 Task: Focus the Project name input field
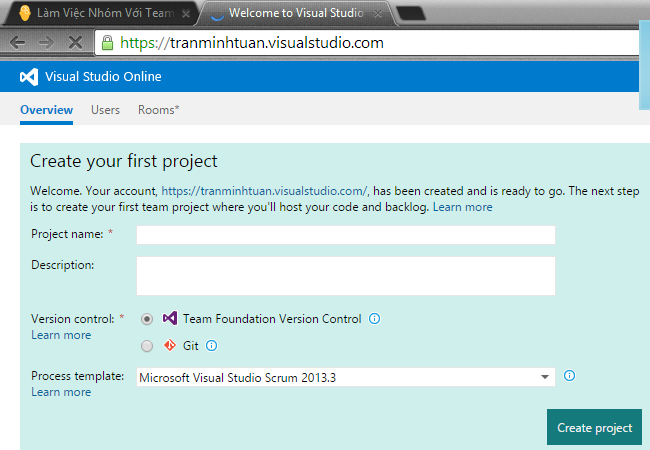coord(346,235)
